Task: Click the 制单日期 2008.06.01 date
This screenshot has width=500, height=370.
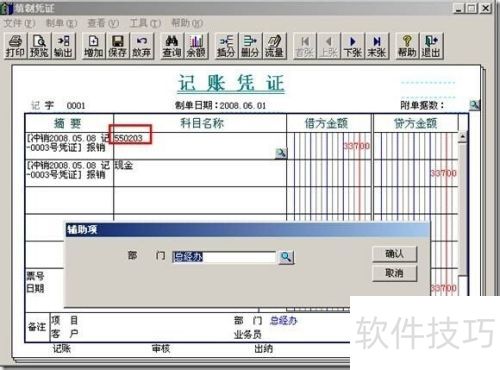Action: [221, 106]
